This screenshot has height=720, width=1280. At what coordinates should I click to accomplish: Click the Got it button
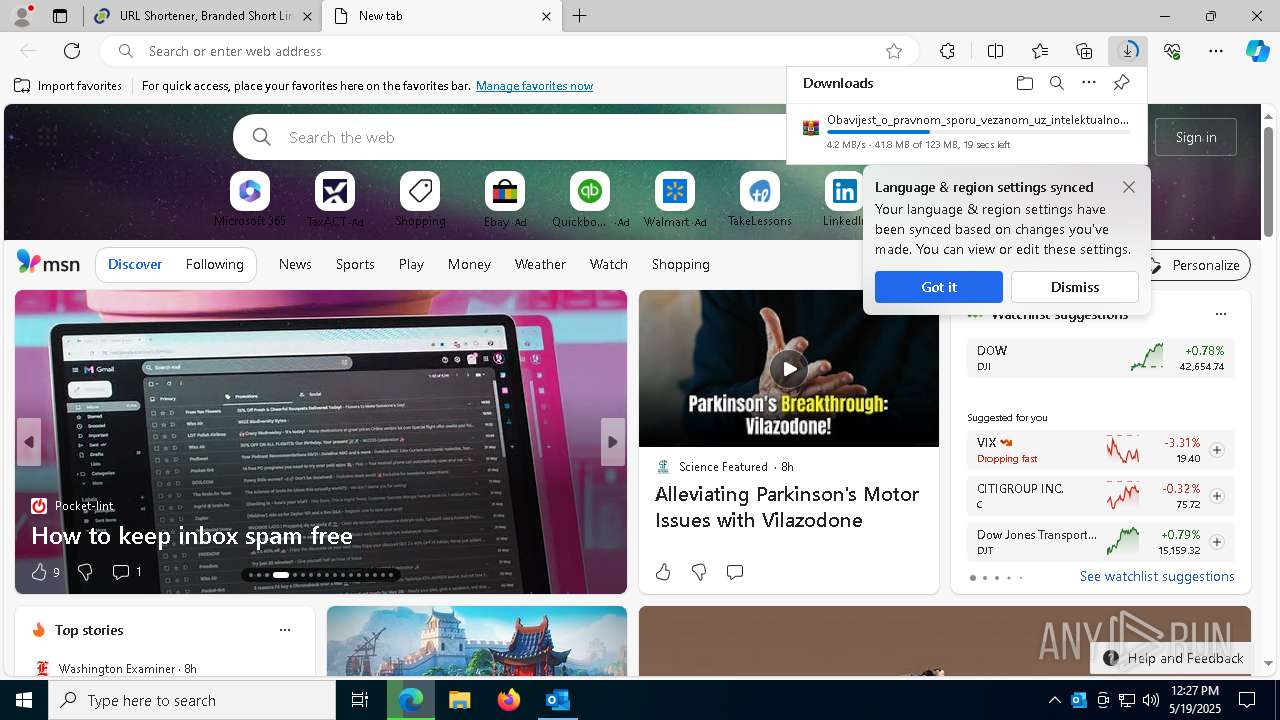click(x=939, y=287)
